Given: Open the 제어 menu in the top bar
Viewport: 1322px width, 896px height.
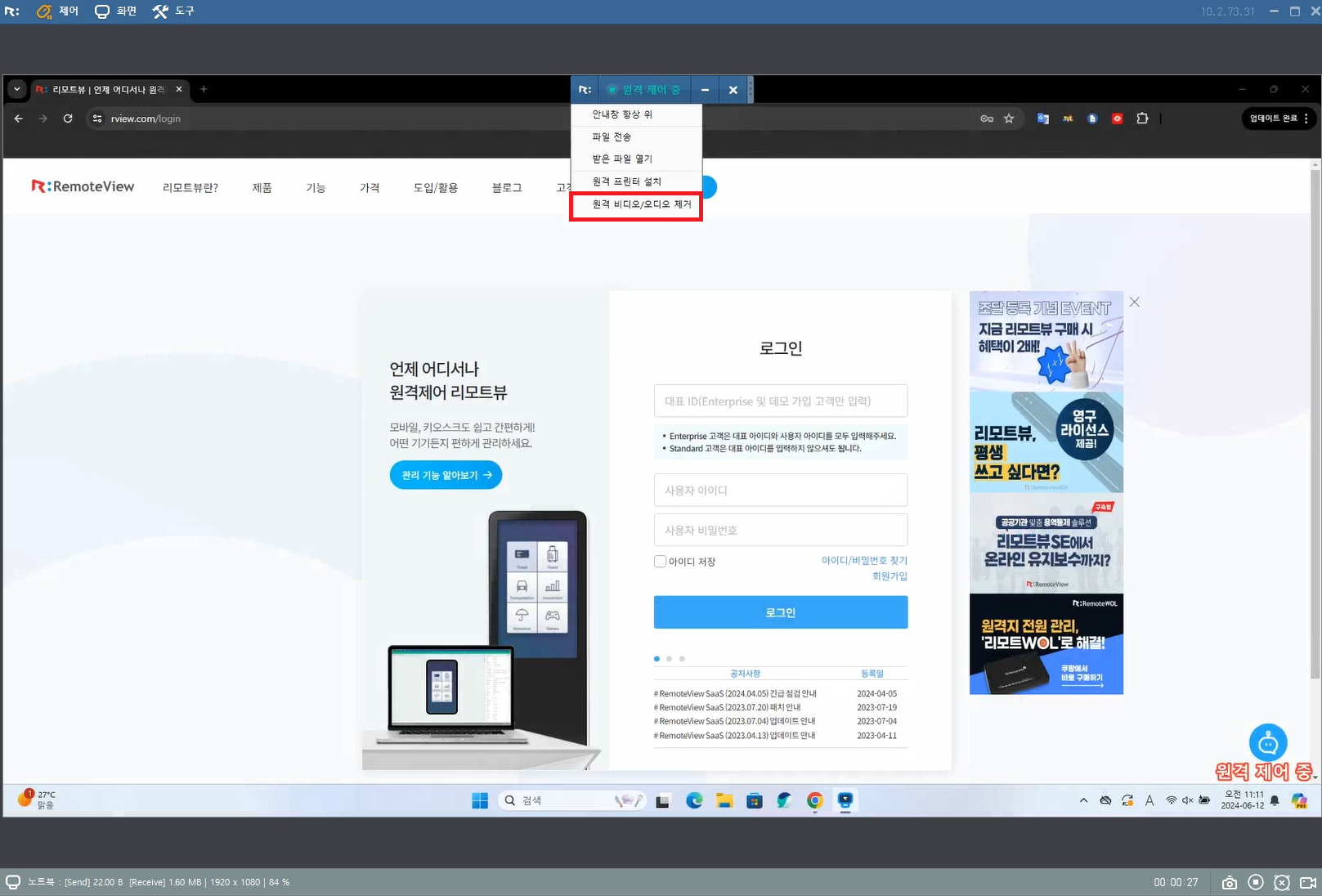Looking at the screenshot, I should coord(58,11).
